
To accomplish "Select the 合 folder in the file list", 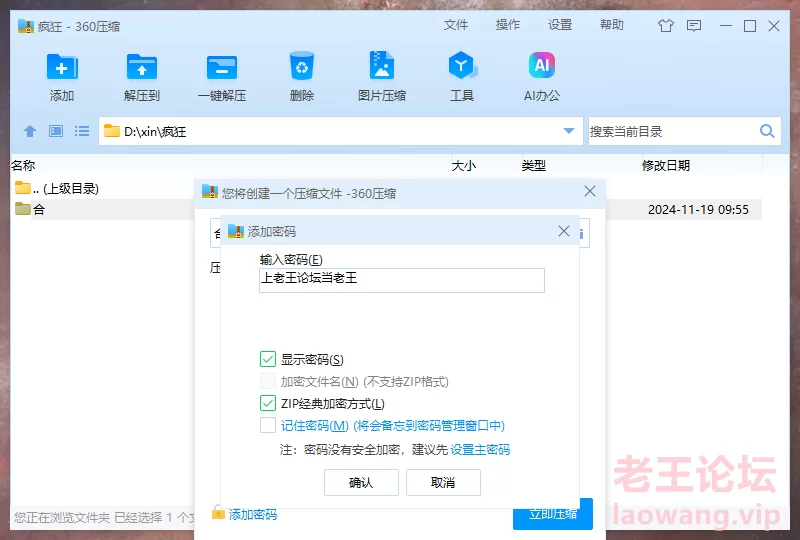I will 38,210.
